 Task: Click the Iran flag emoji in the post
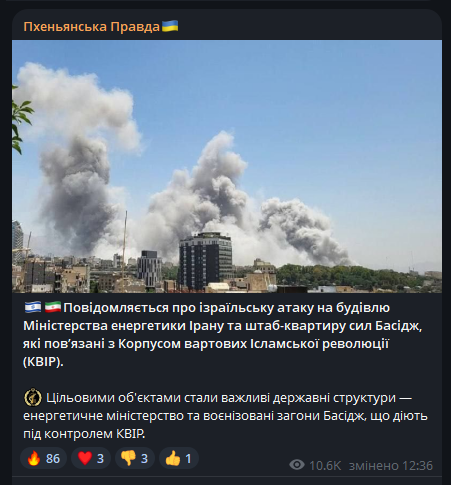53,307
